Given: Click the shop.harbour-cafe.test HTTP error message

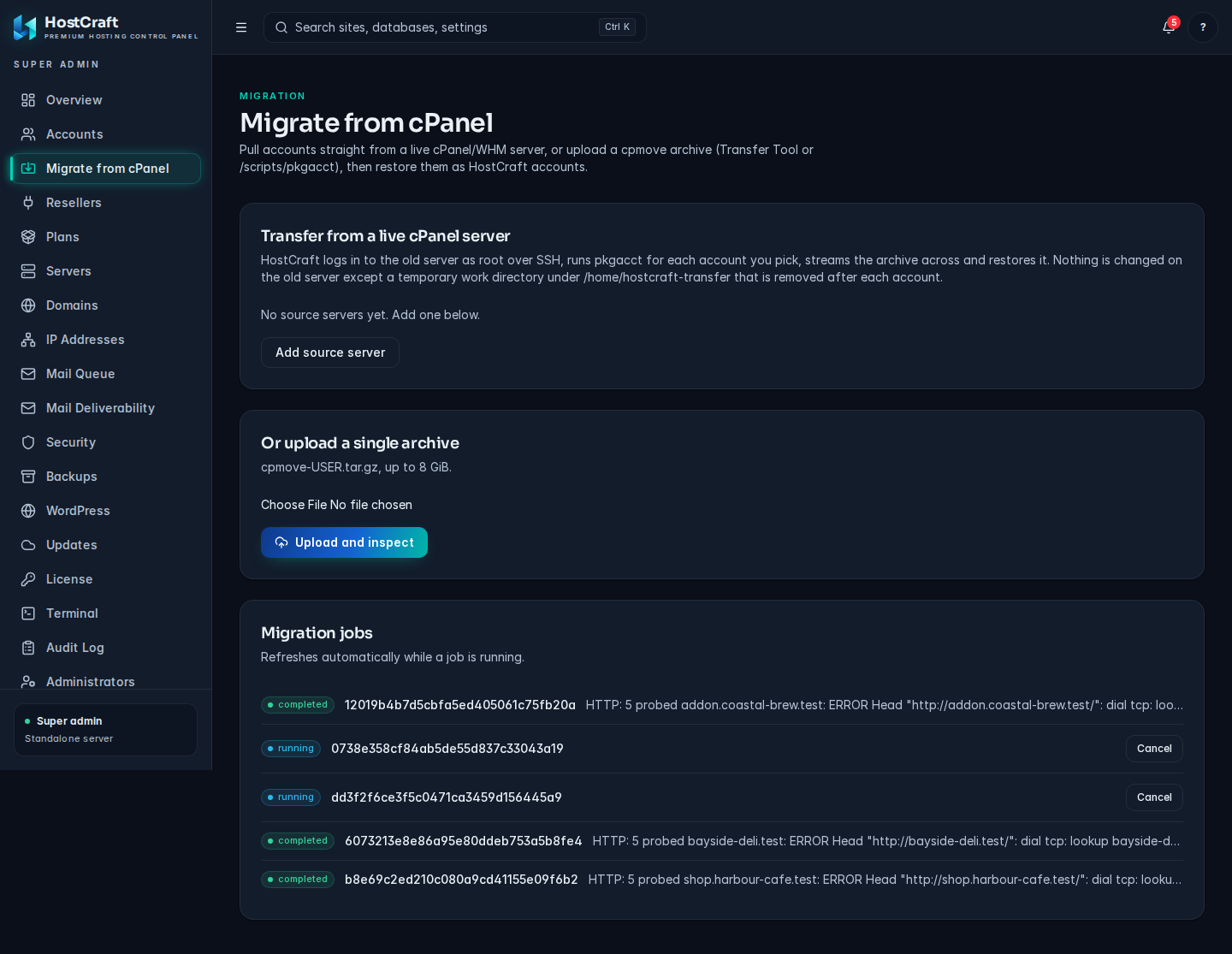Looking at the screenshot, I should [885, 880].
